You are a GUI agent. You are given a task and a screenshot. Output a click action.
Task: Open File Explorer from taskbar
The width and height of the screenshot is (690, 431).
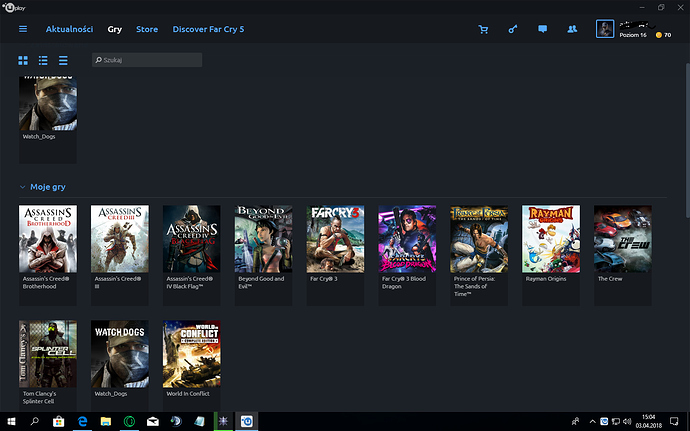tap(106, 421)
